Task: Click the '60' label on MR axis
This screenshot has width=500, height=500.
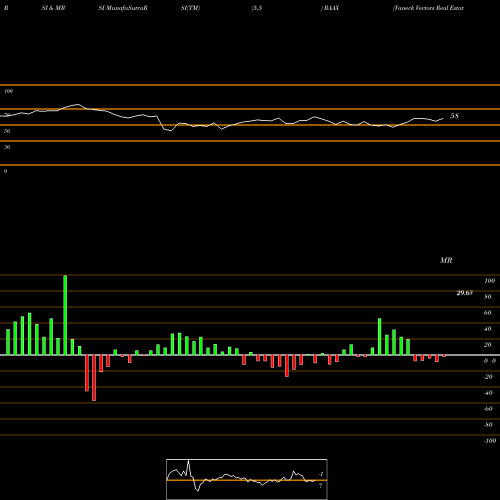Action: (488, 313)
